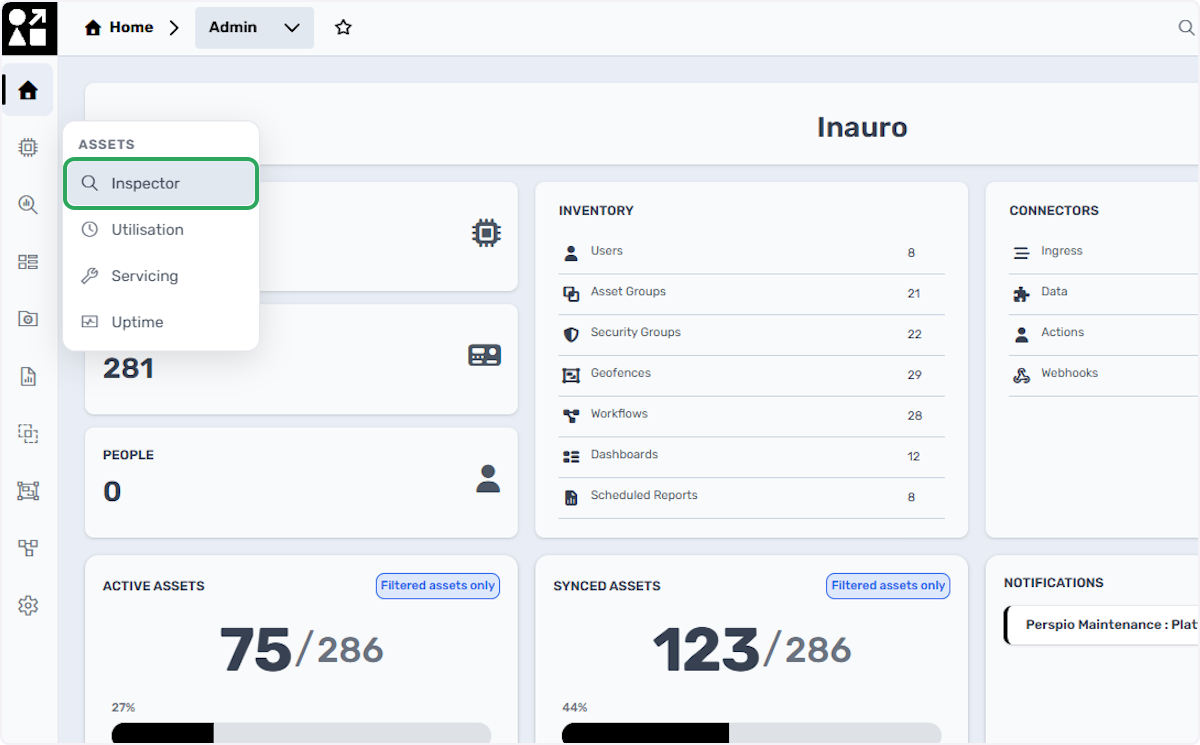Image resolution: width=1200 pixels, height=745 pixels.
Task: Click the Workflows icon in Inventory
Action: [571, 415]
